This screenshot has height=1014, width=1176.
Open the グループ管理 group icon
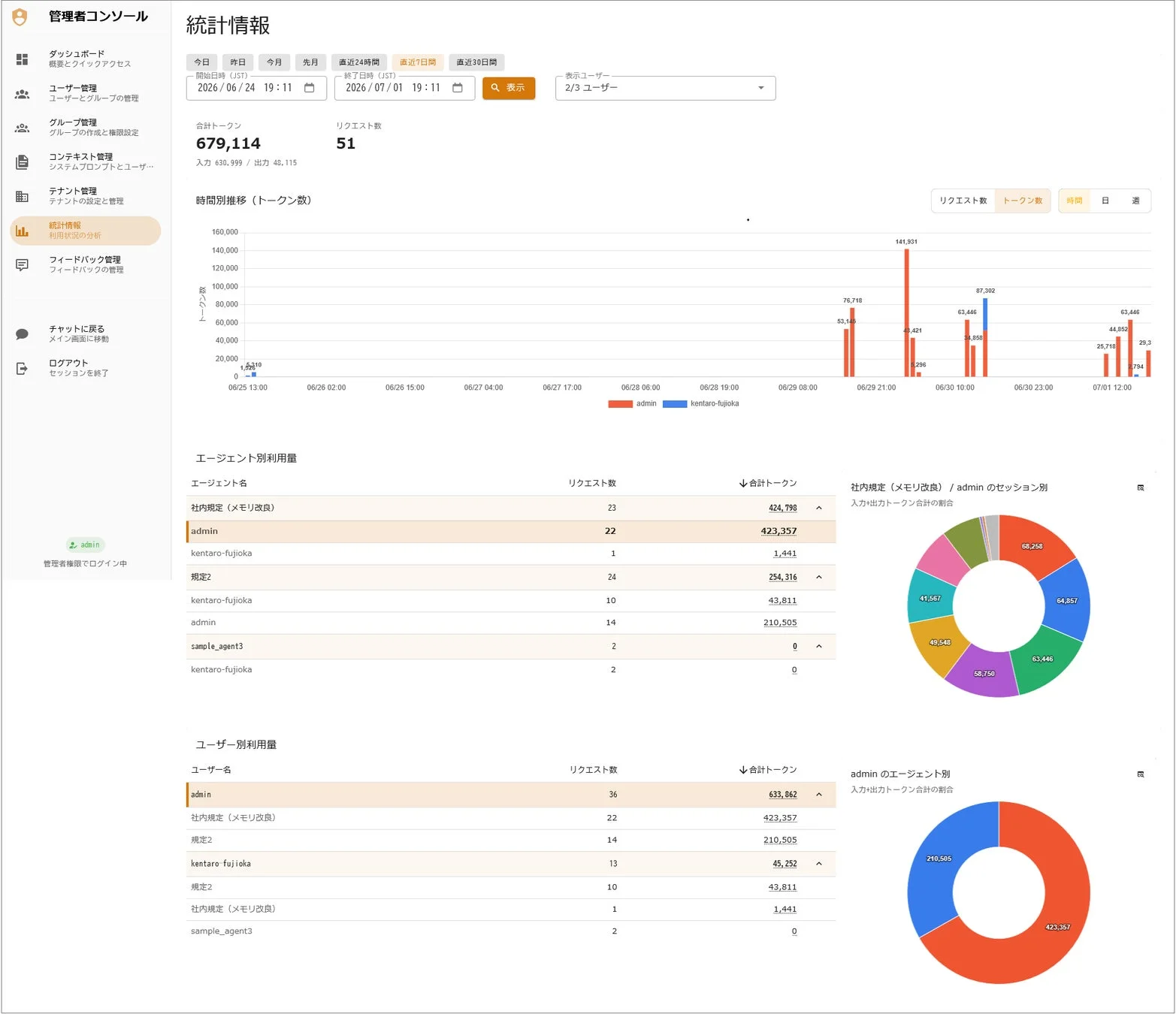(x=22, y=128)
